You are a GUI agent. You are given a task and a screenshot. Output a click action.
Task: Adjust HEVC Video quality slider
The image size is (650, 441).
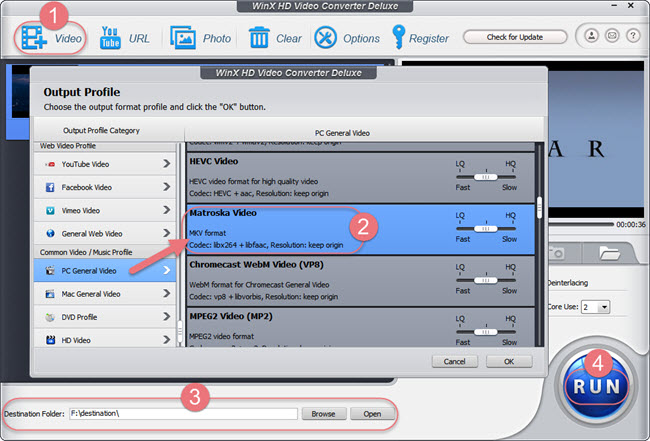(486, 177)
